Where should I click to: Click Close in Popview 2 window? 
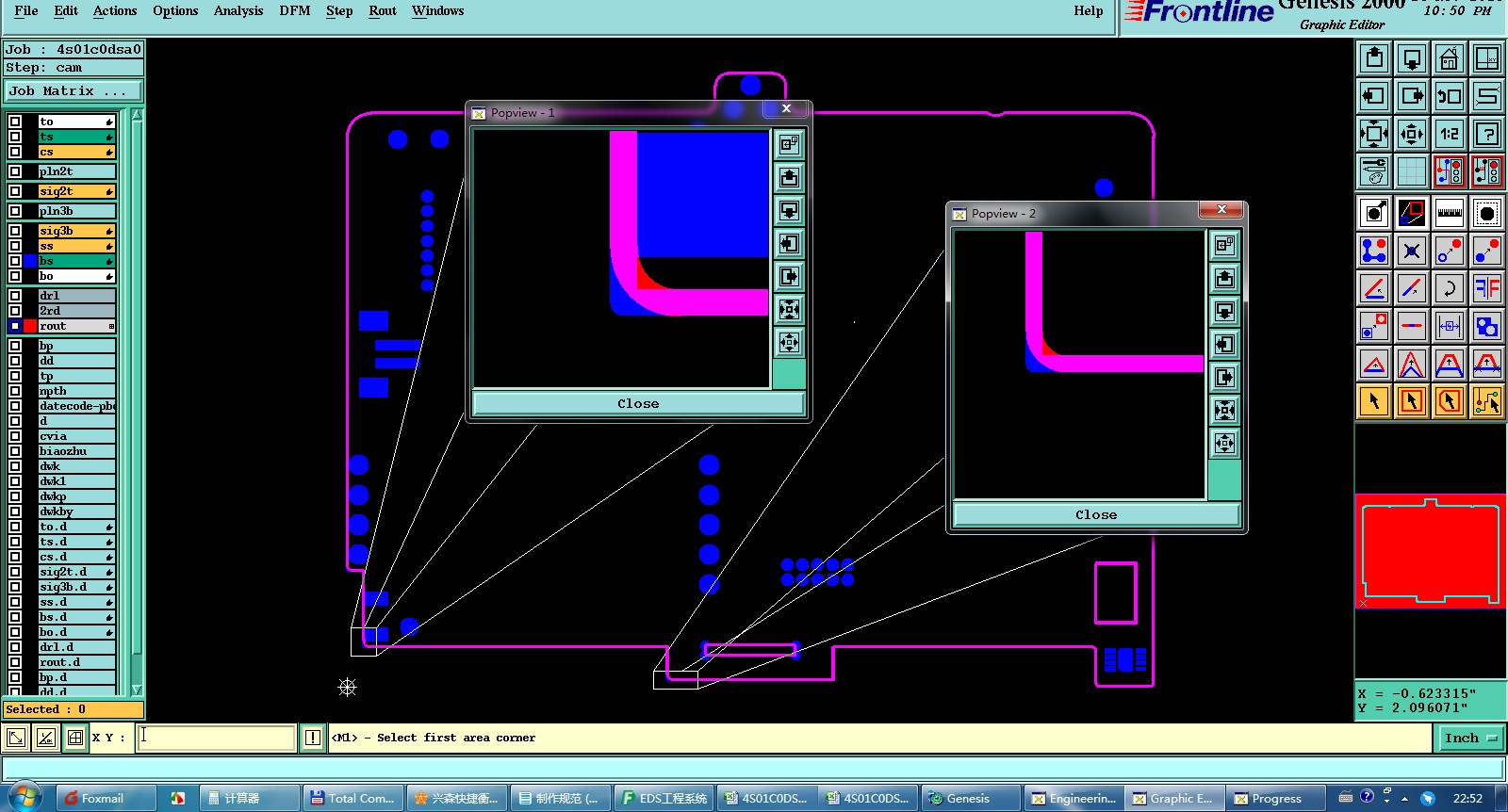(x=1096, y=514)
